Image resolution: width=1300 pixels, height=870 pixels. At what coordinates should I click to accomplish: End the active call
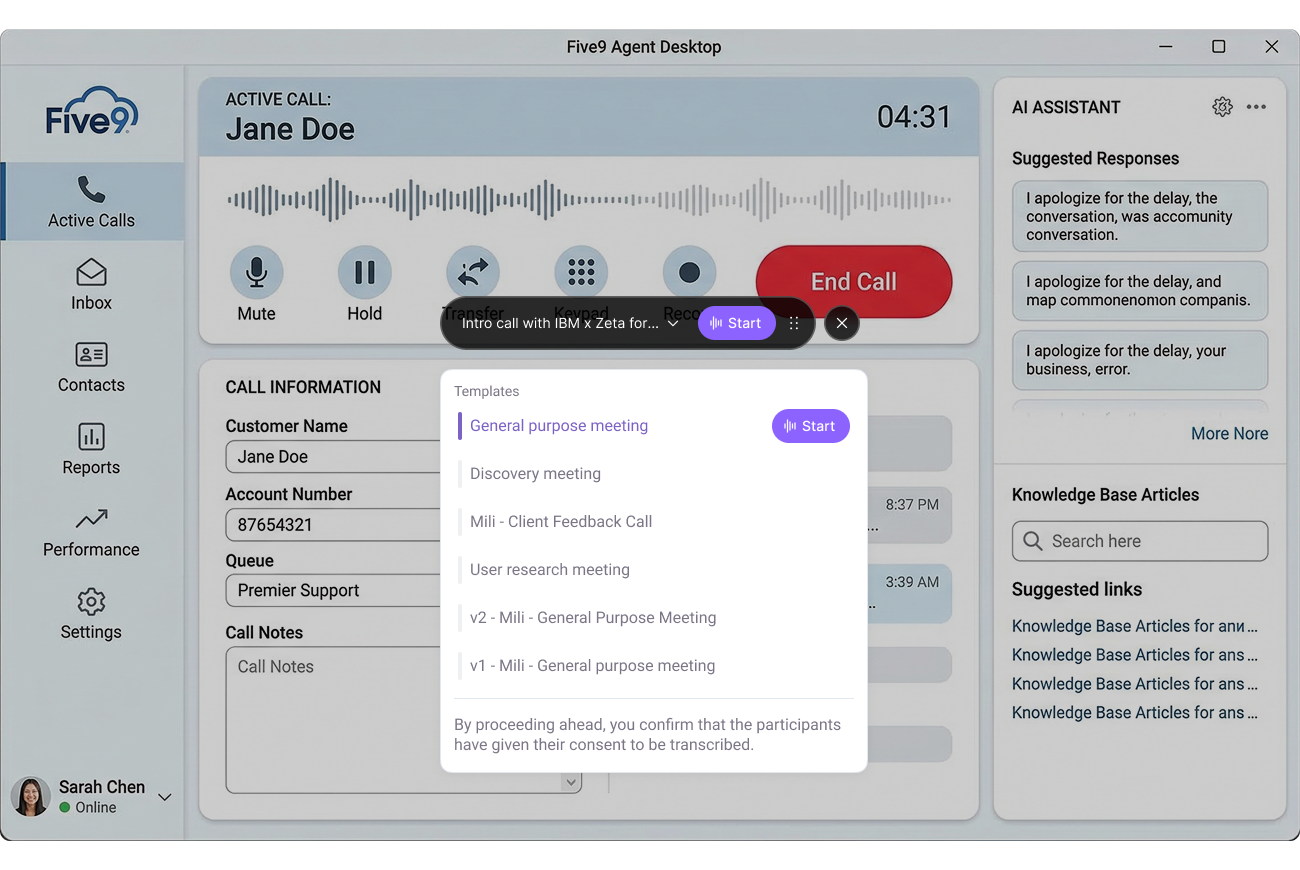click(854, 282)
